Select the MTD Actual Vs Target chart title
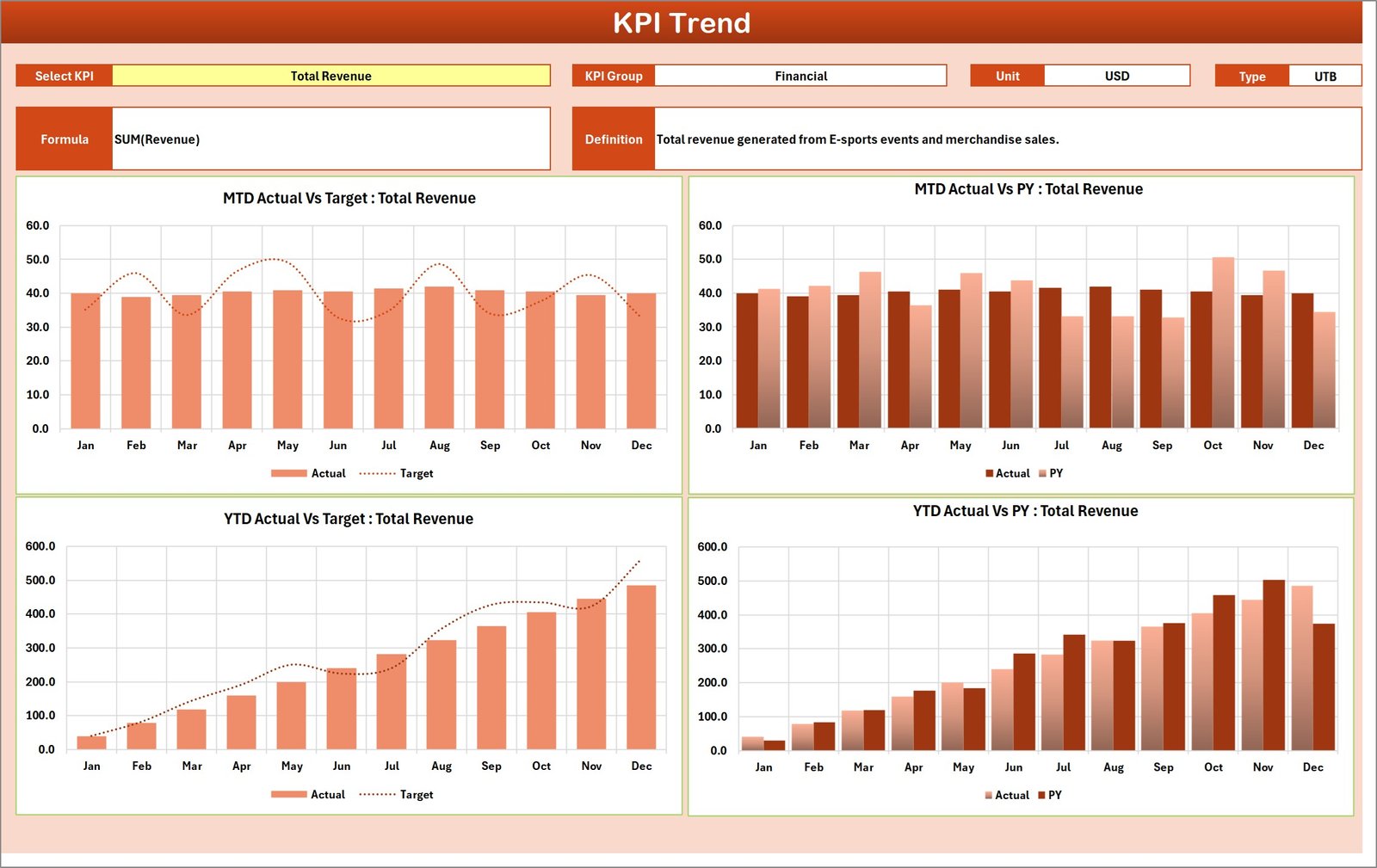 pos(348,198)
